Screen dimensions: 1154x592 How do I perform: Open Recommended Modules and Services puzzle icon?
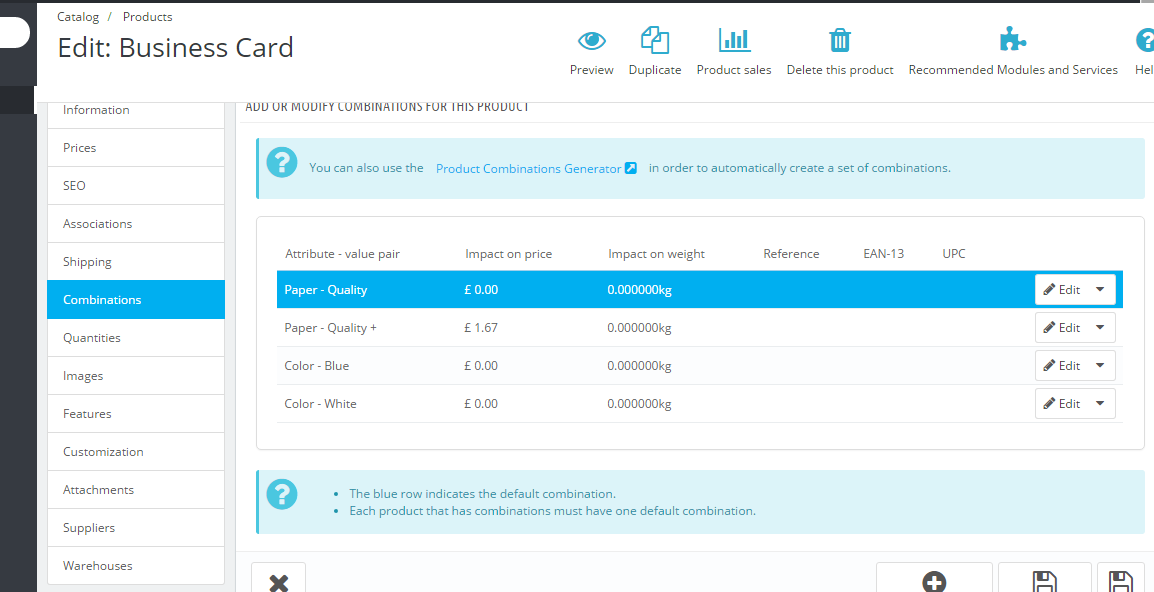point(1013,39)
